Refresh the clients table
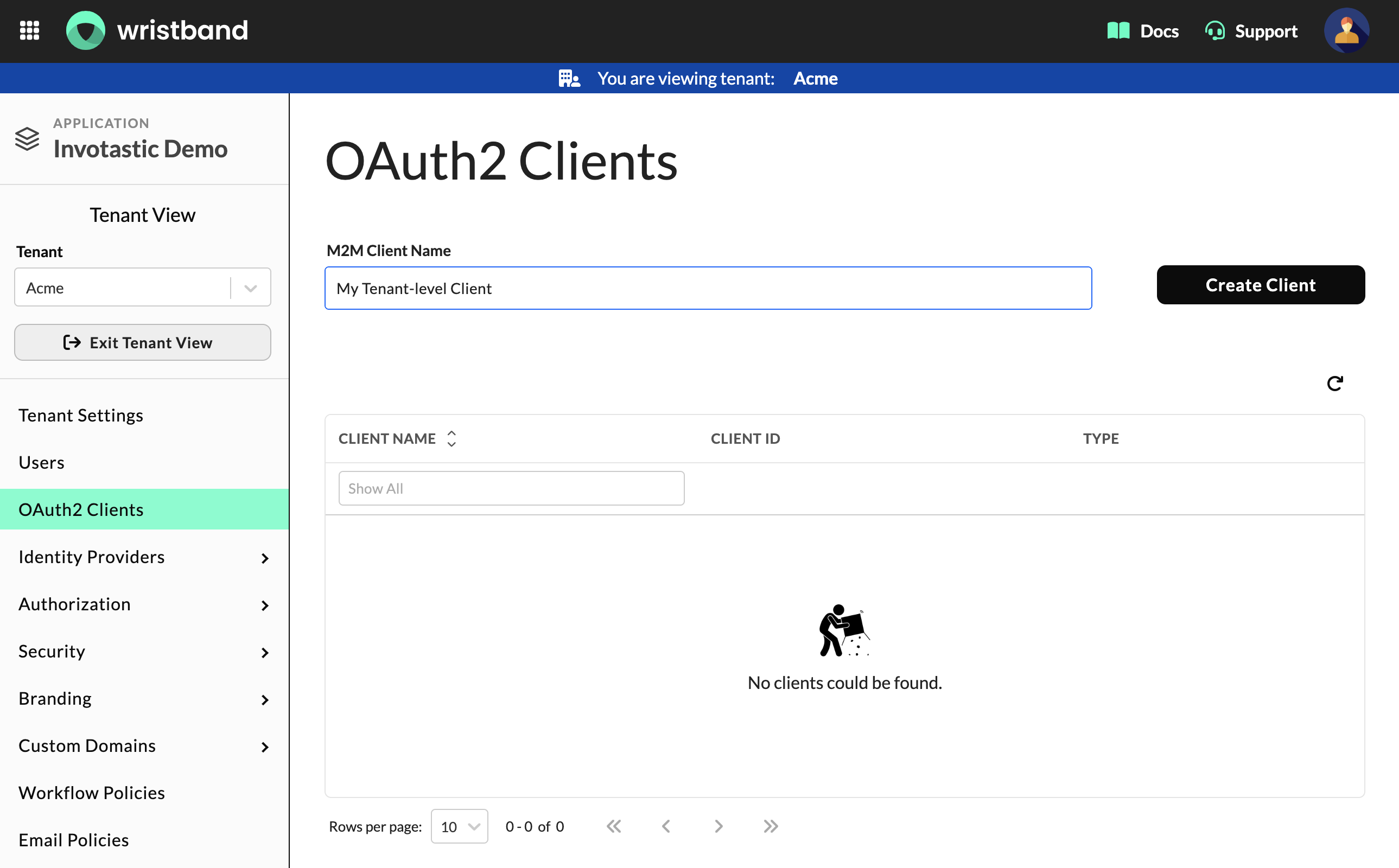Viewport: 1399px width, 868px height. click(x=1335, y=383)
